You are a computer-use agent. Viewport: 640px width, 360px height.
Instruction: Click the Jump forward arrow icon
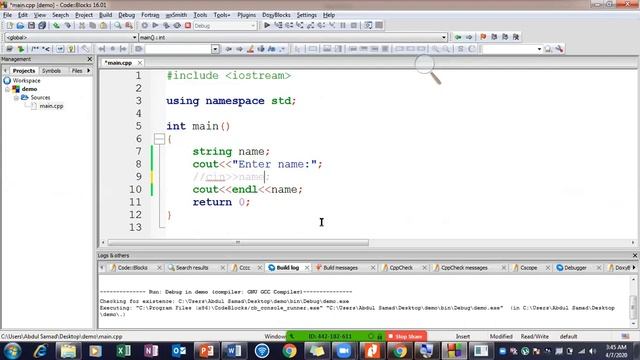(469, 37)
